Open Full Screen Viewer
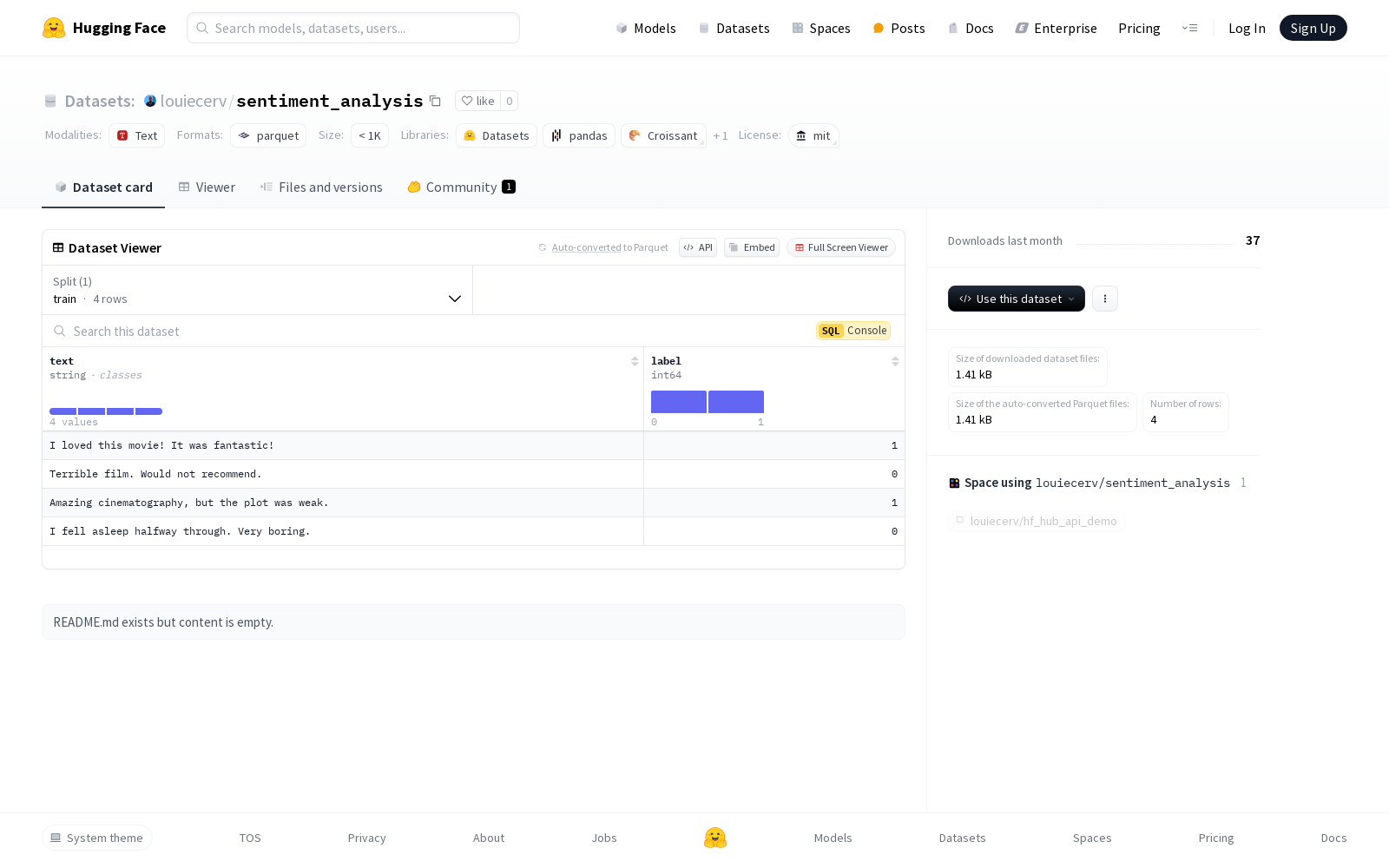The image size is (1389, 868). tap(841, 247)
